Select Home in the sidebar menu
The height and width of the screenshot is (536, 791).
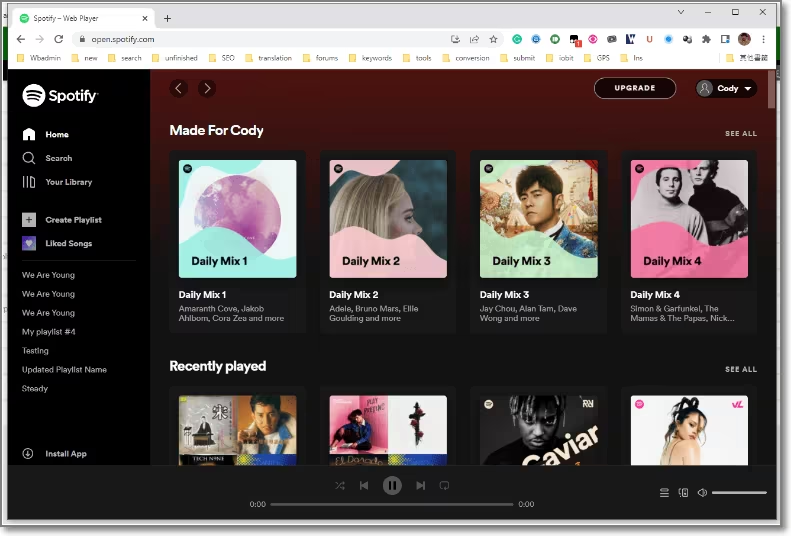[x=56, y=134]
